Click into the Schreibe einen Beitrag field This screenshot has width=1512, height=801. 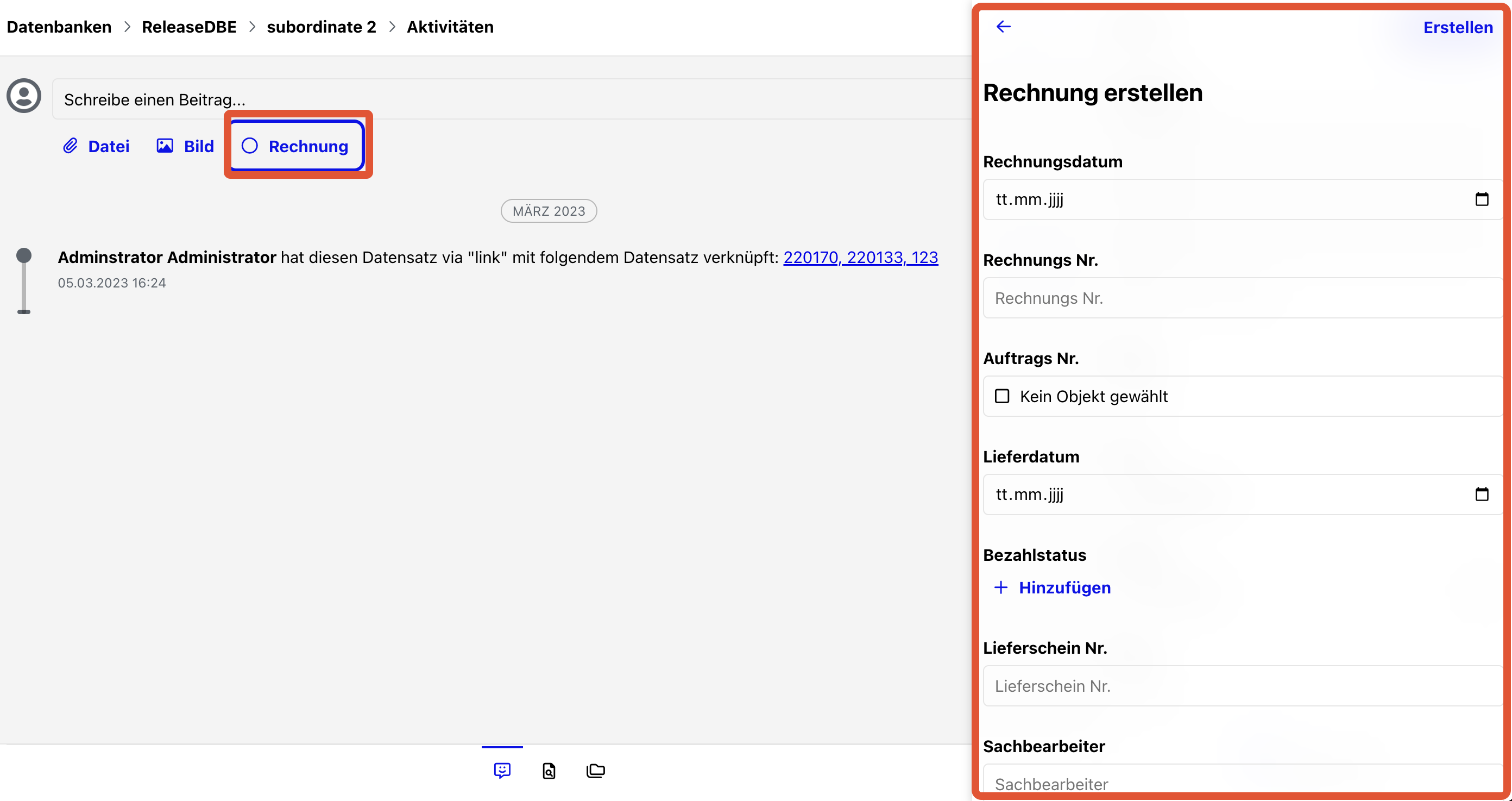click(x=512, y=99)
